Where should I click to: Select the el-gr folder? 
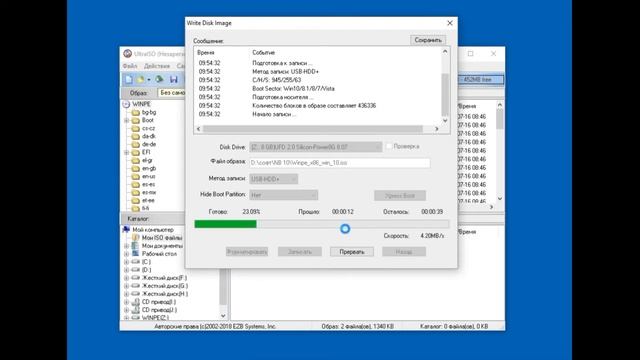pyautogui.click(x=147, y=160)
